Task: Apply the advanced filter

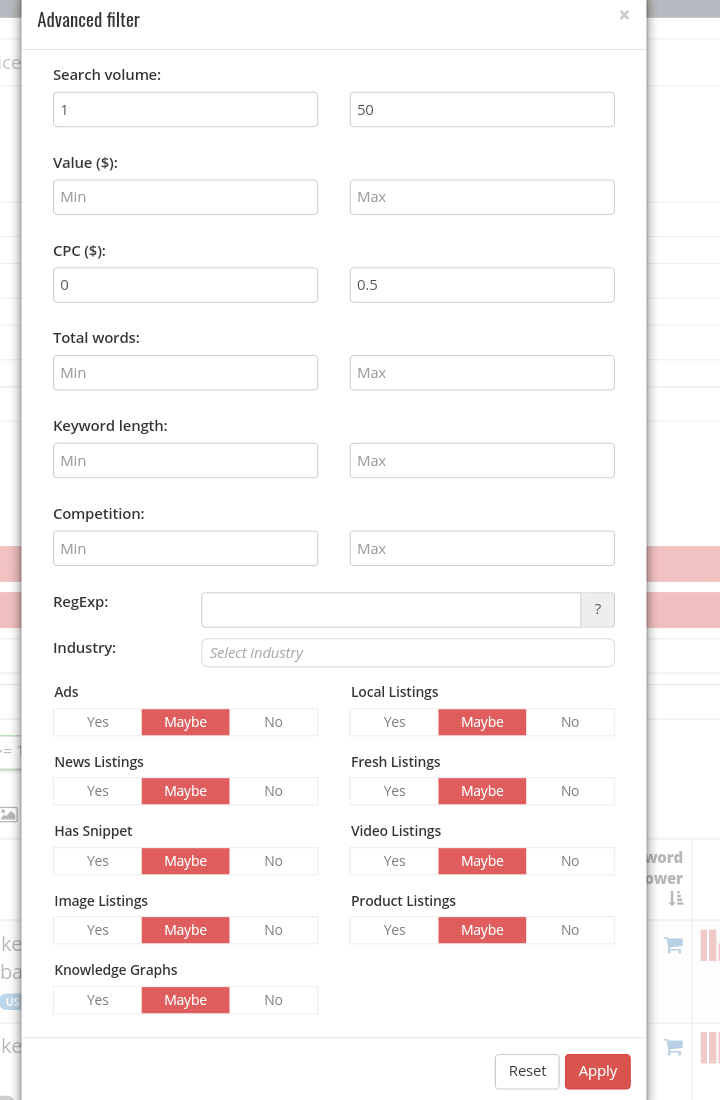Action: tap(597, 1071)
